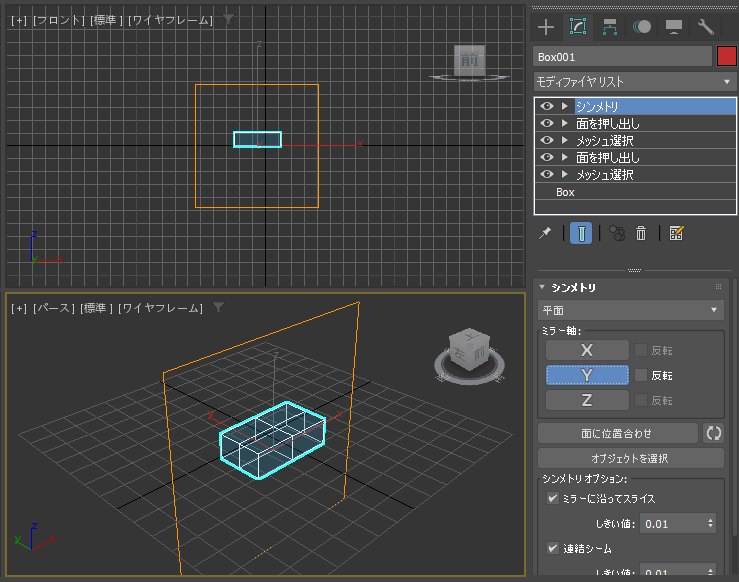
Task: Click the filter icon in Front viewport
Action: point(228,19)
